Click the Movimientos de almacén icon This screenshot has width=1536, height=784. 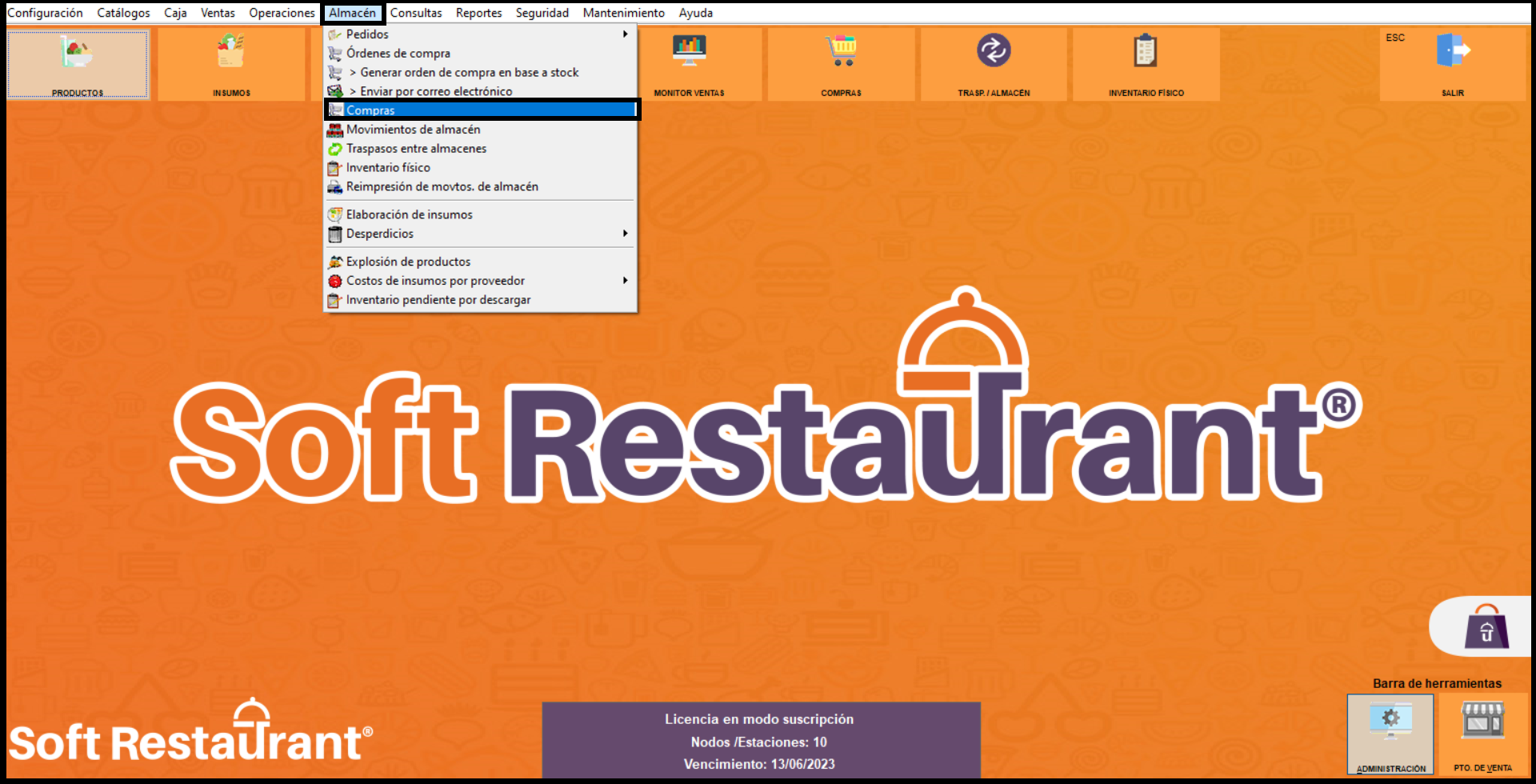click(x=335, y=130)
